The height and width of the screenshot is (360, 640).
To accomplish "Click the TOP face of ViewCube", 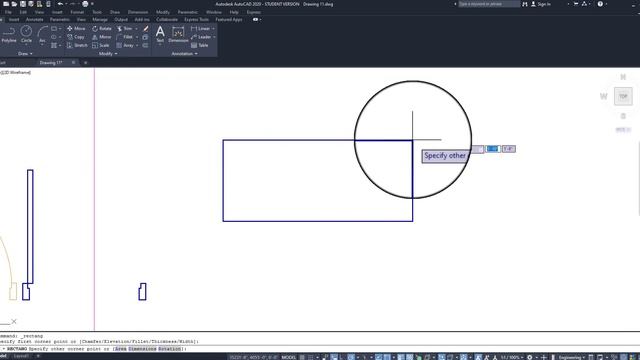I will point(623,96).
